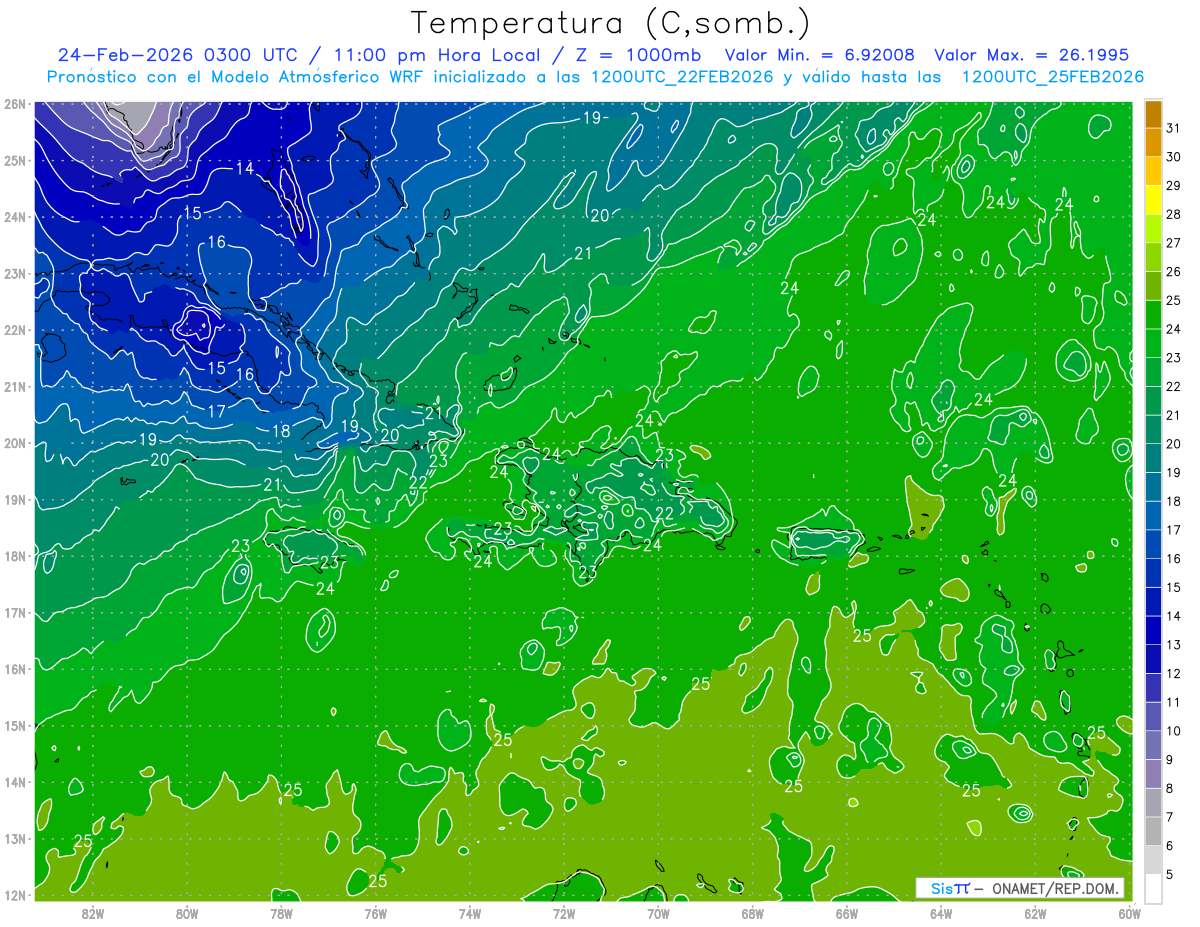Click longitude axis label '78W'
1200x927 pixels.
(281, 913)
